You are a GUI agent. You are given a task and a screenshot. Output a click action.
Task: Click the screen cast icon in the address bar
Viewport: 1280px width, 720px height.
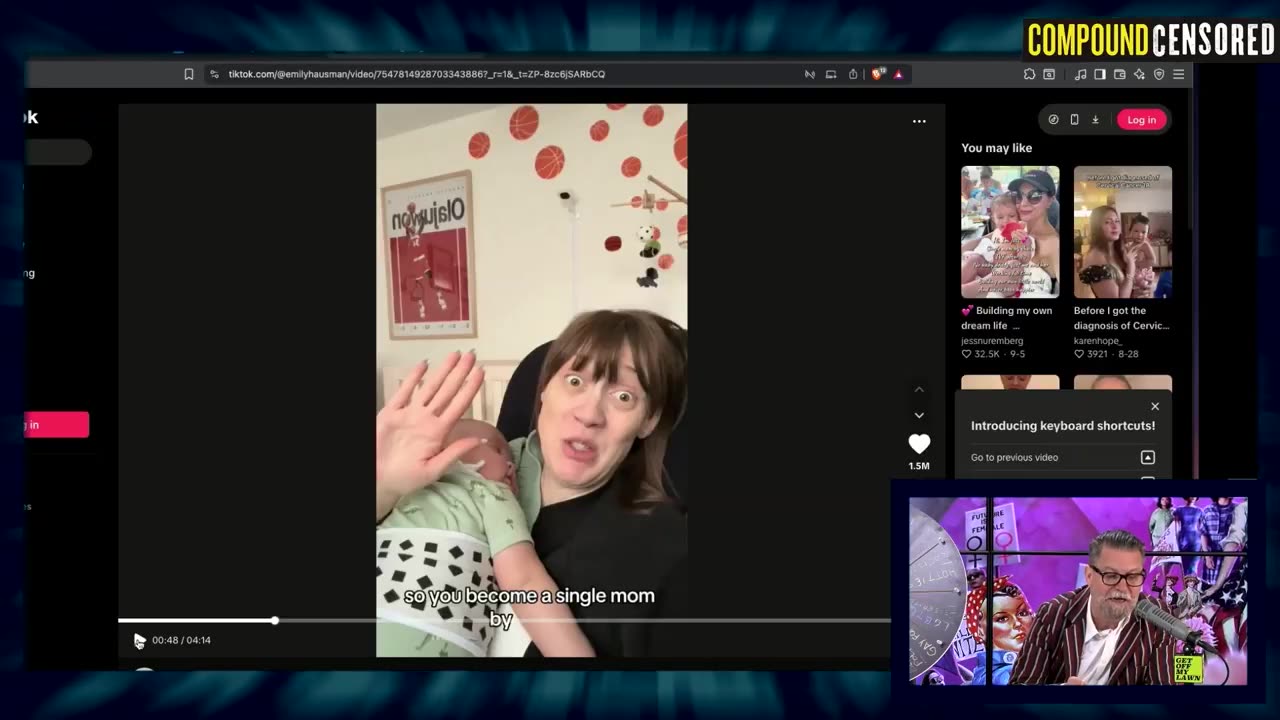831,74
